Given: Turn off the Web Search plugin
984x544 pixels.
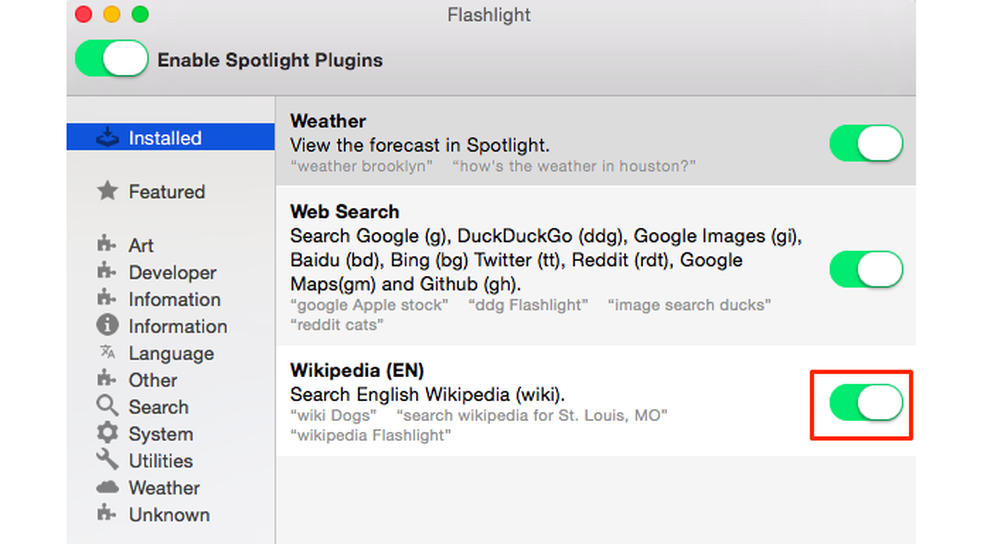Looking at the screenshot, I should click(x=866, y=269).
